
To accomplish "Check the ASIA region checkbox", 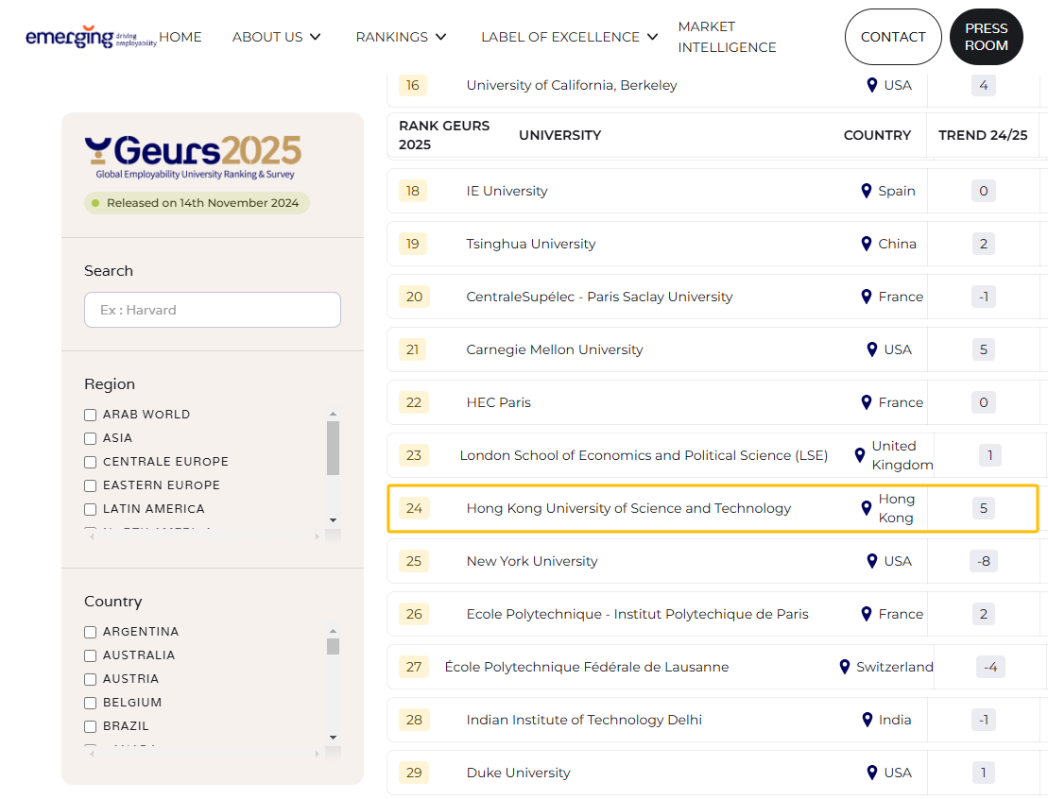I will (90, 438).
